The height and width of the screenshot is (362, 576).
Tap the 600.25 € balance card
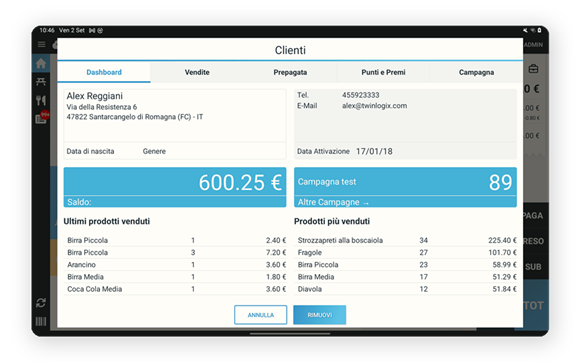175,187
